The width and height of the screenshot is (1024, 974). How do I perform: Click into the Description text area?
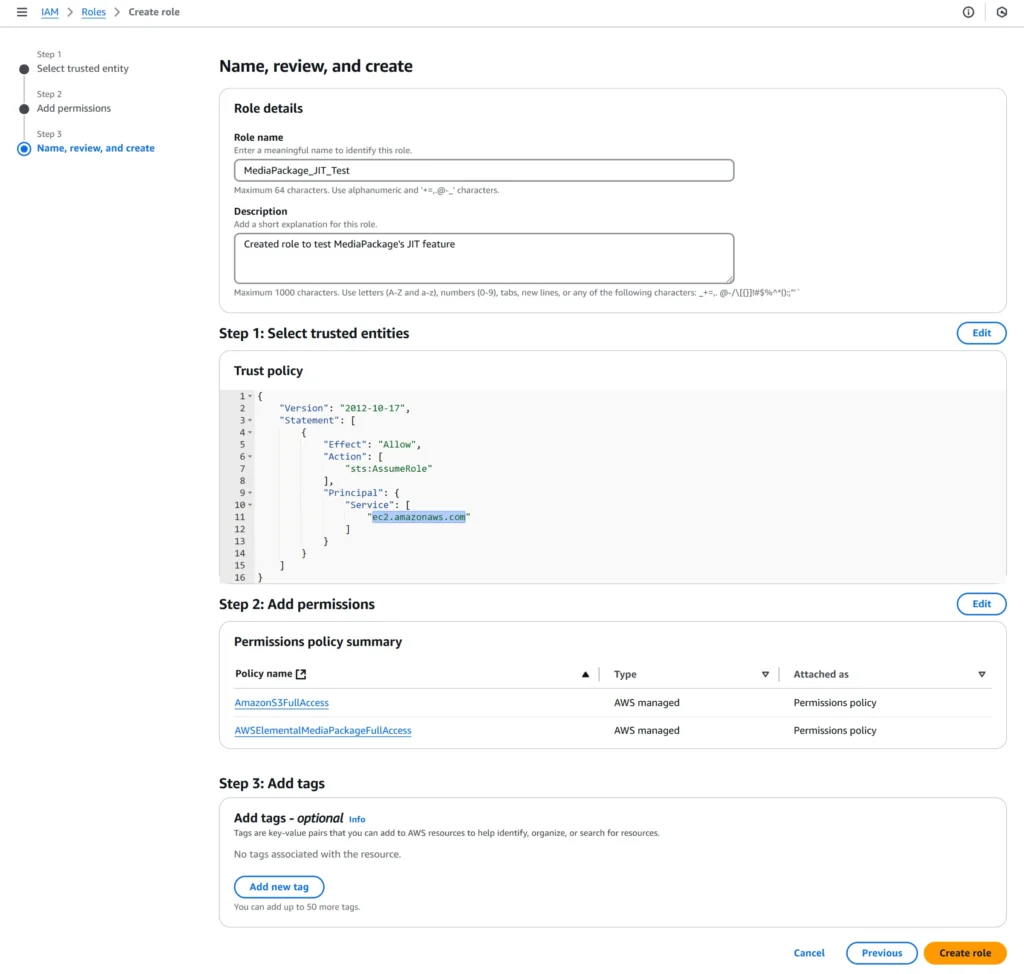tap(484, 258)
